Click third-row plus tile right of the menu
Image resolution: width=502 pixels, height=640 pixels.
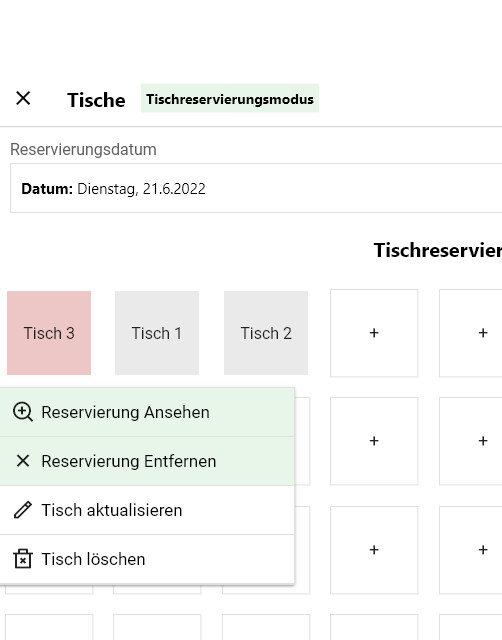tap(374, 550)
